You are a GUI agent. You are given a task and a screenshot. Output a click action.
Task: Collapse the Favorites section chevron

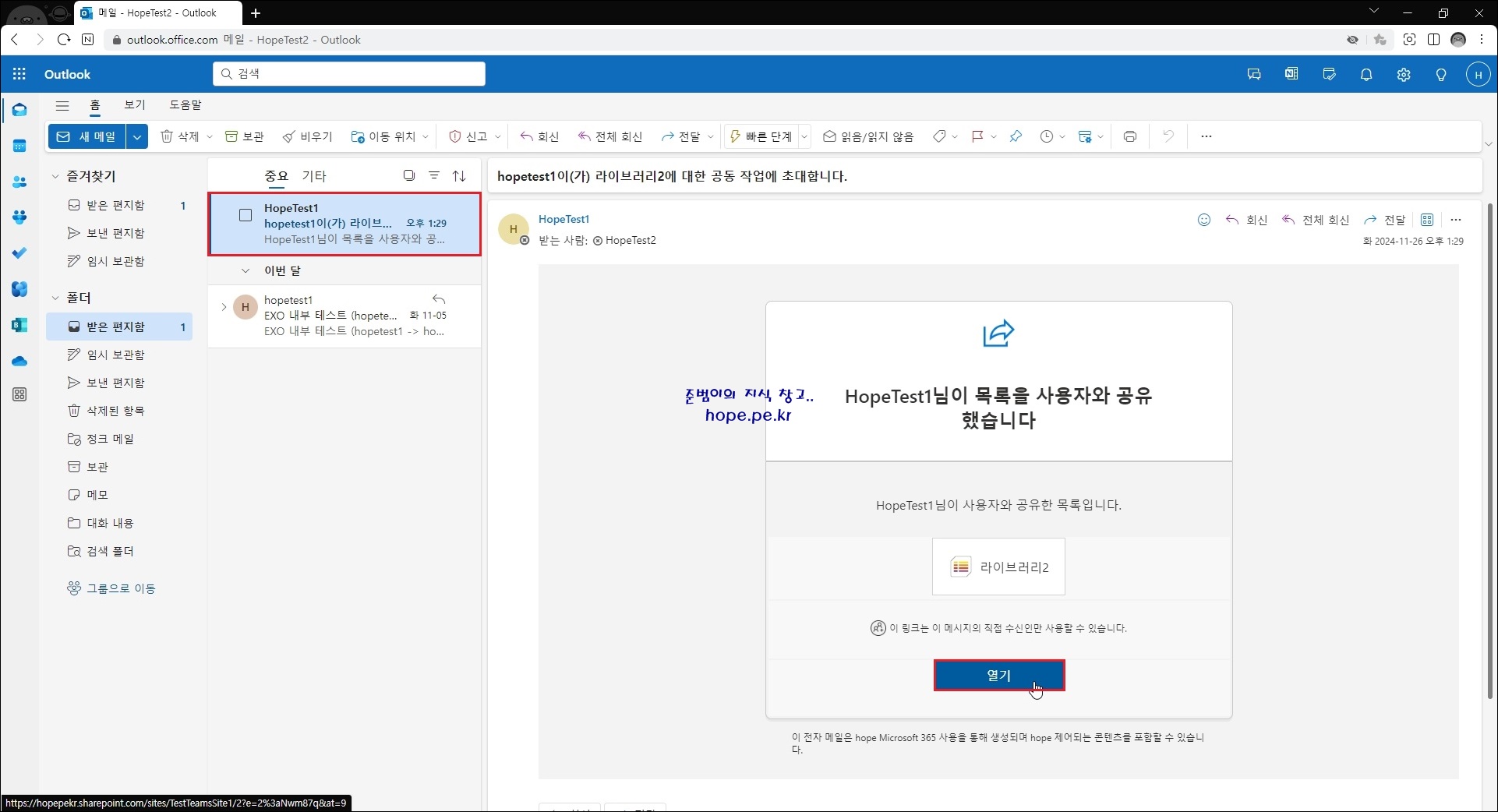coord(55,177)
